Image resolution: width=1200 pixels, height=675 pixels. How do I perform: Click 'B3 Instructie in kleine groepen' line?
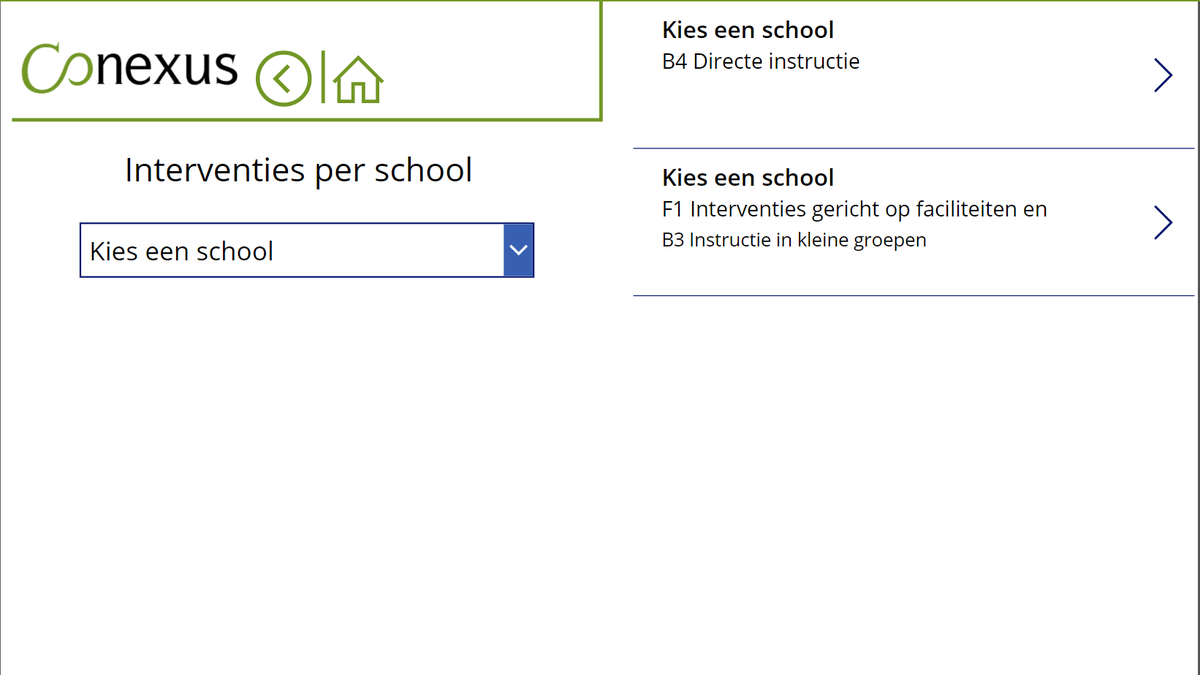[x=794, y=240]
